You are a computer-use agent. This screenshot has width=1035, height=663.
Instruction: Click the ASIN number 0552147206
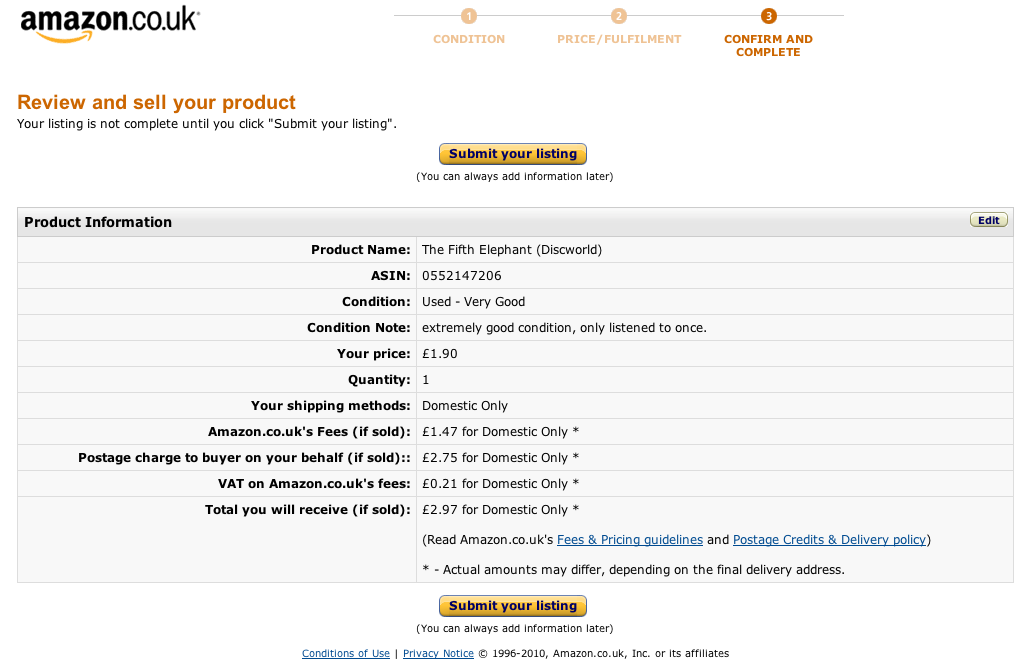tap(462, 276)
